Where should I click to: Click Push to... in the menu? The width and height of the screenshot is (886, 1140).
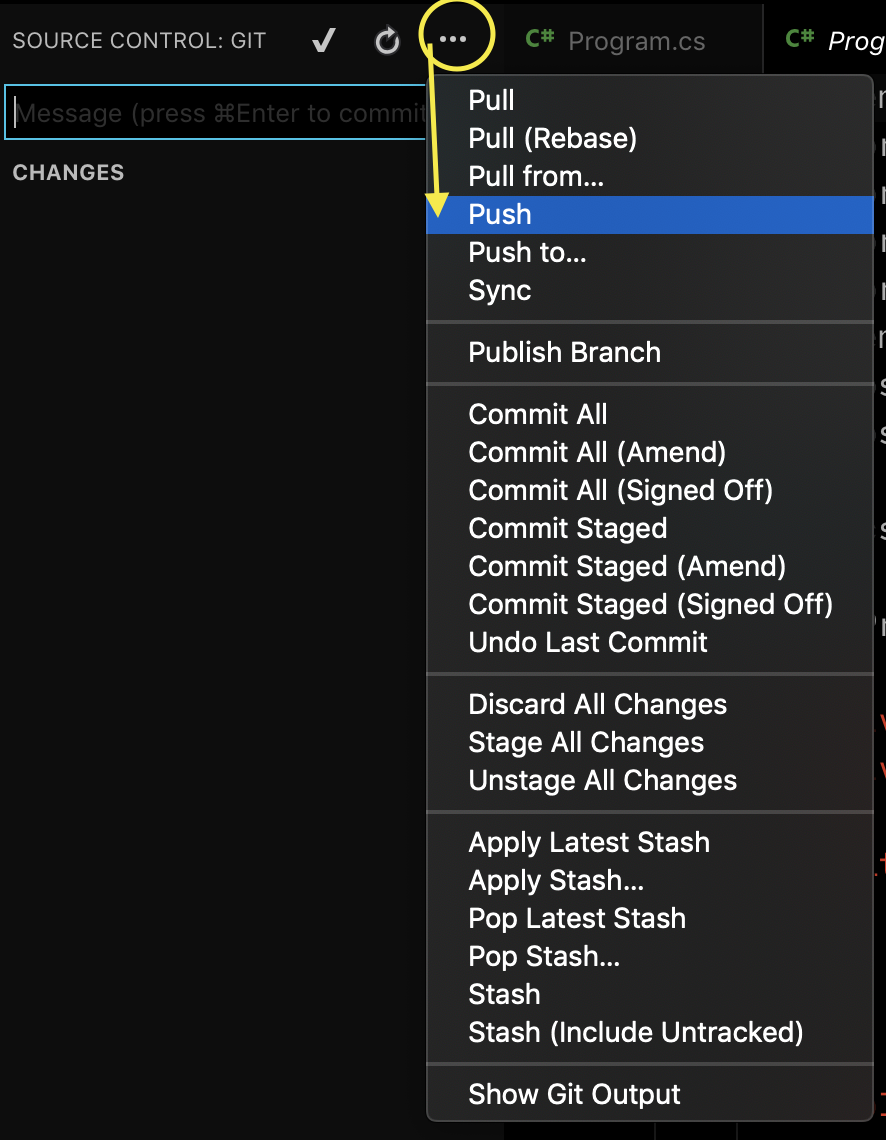(527, 252)
